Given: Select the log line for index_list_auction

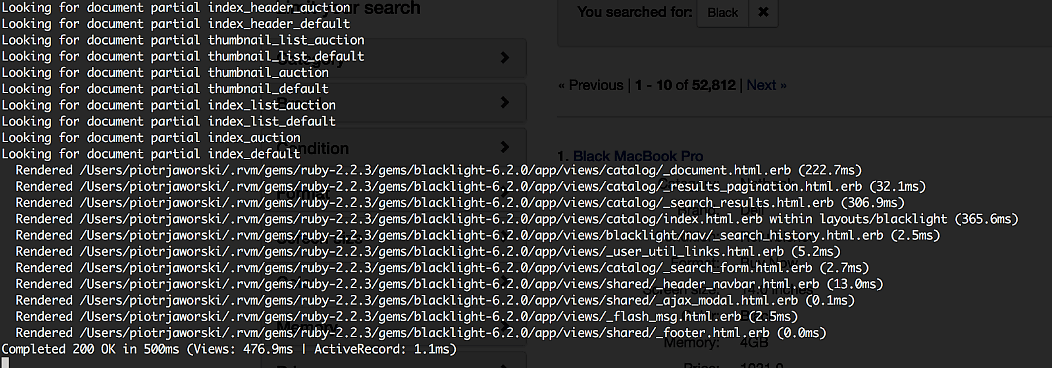Looking at the screenshot, I should [168, 105].
